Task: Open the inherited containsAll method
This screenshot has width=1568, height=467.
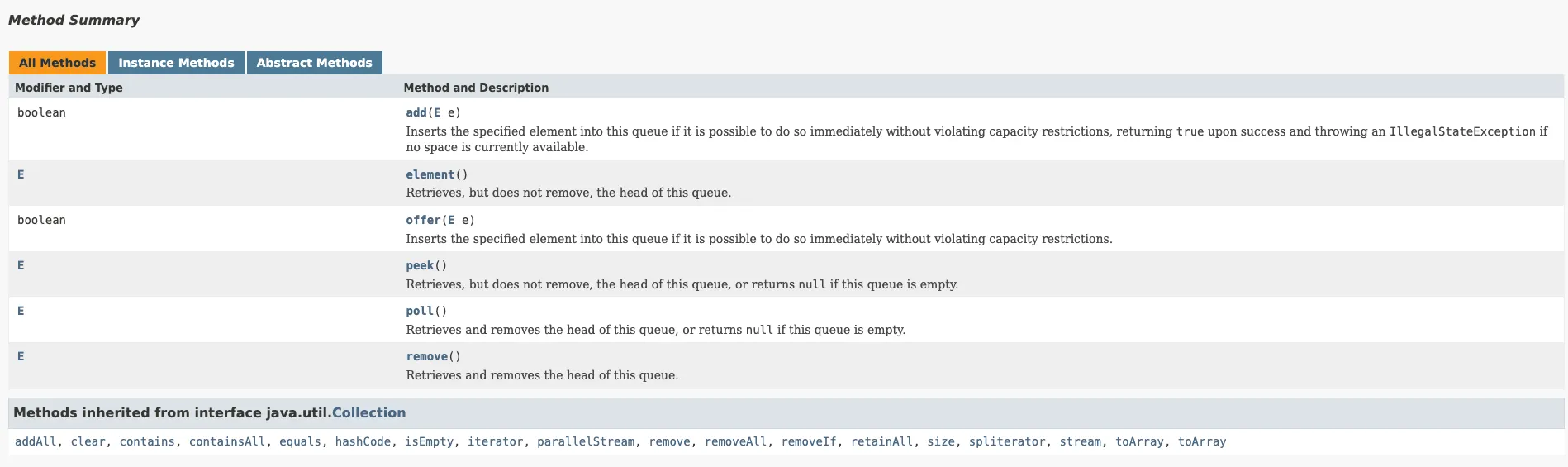Action: [227, 441]
